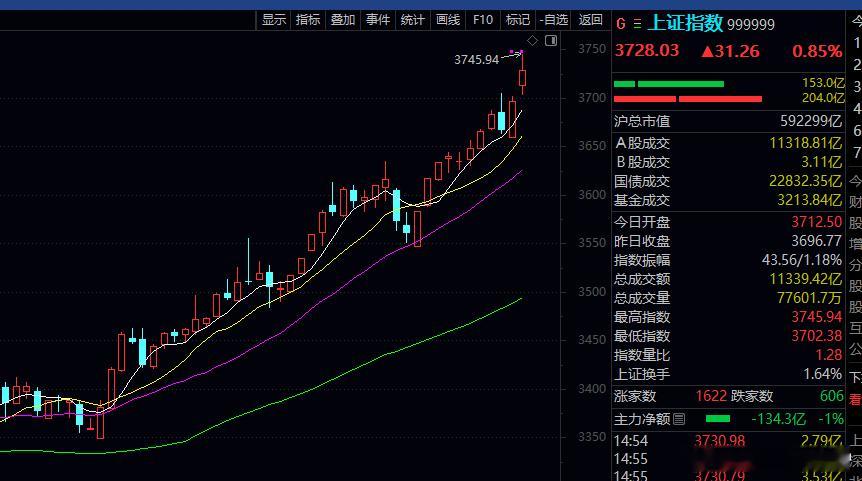Remove from watchlist via -自选
This screenshot has height=481, width=862.
(554, 20)
